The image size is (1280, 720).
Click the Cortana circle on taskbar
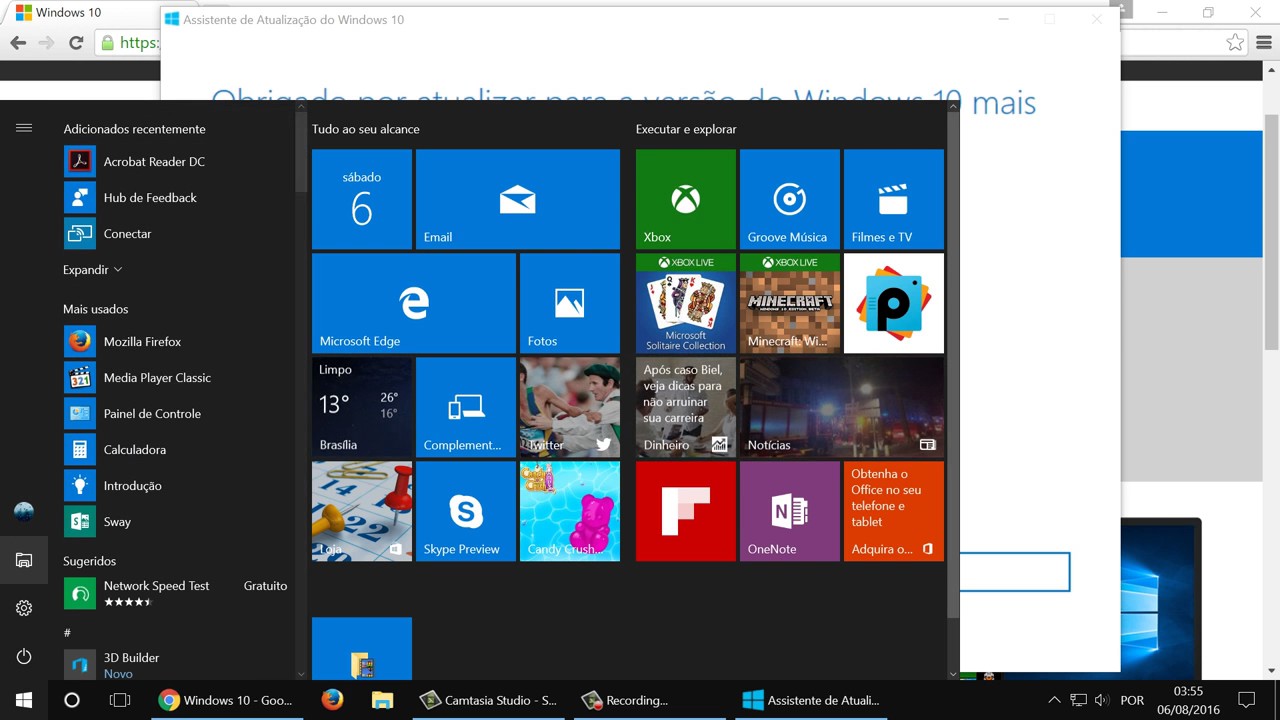pyautogui.click(x=72, y=700)
